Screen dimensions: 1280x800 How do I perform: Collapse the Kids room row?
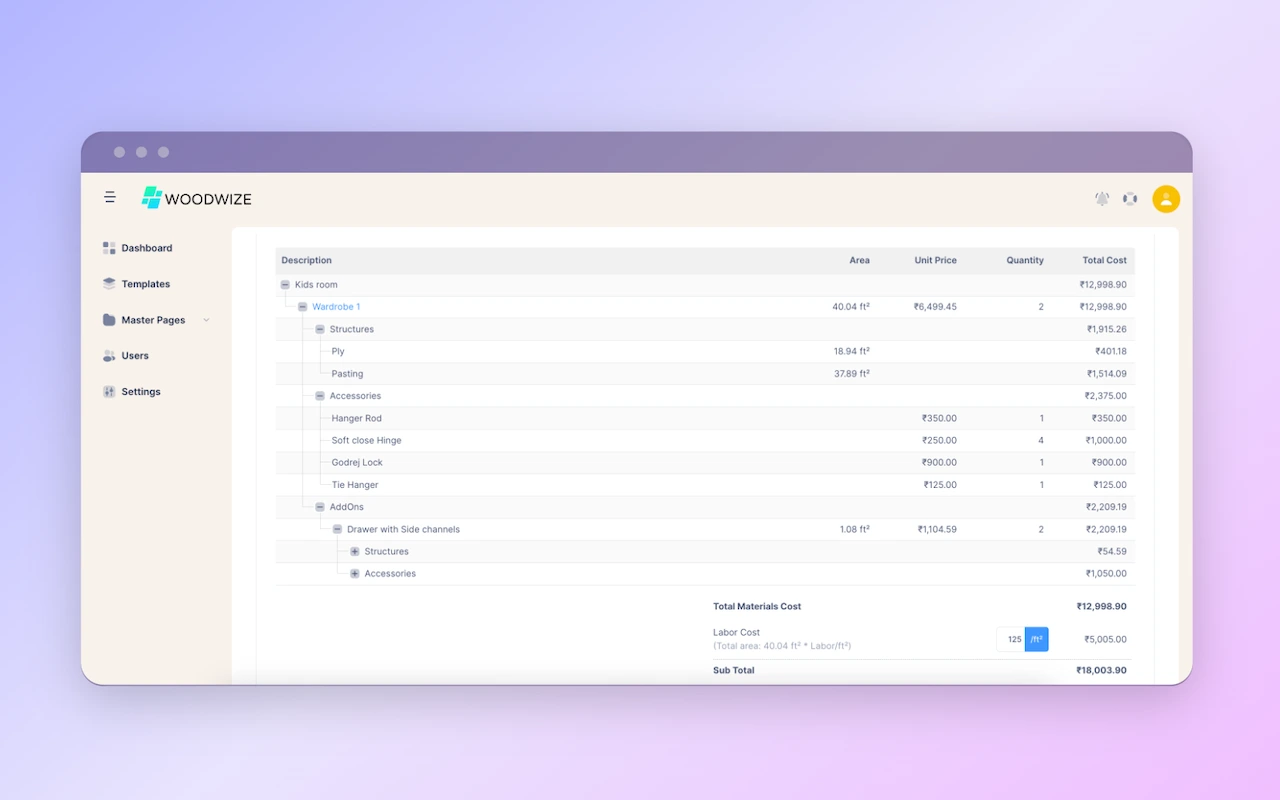[284, 284]
